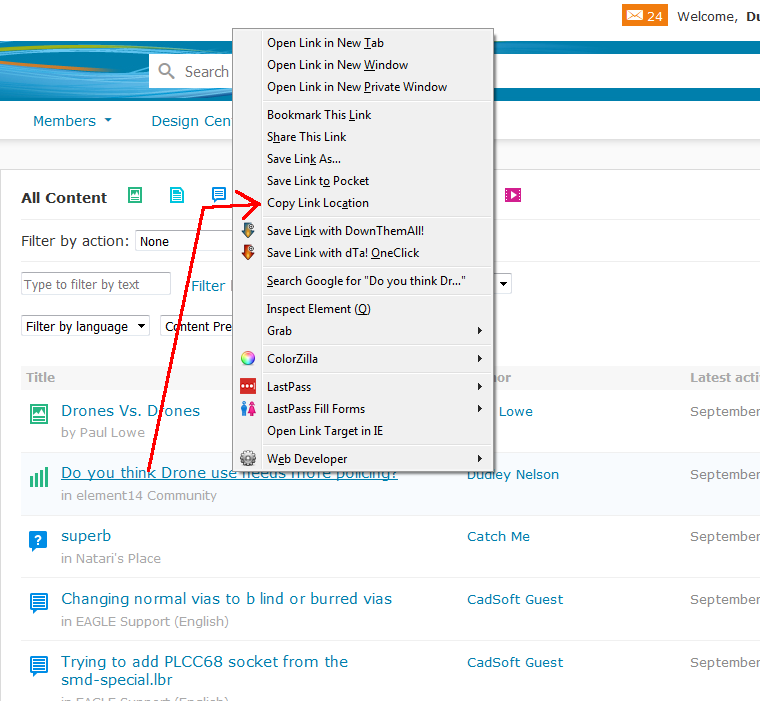This screenshot has width=760, height=701.
Task: Click the dTa OneClick icon in context menu
Action: pyautogui.click(x=248, y=253)
